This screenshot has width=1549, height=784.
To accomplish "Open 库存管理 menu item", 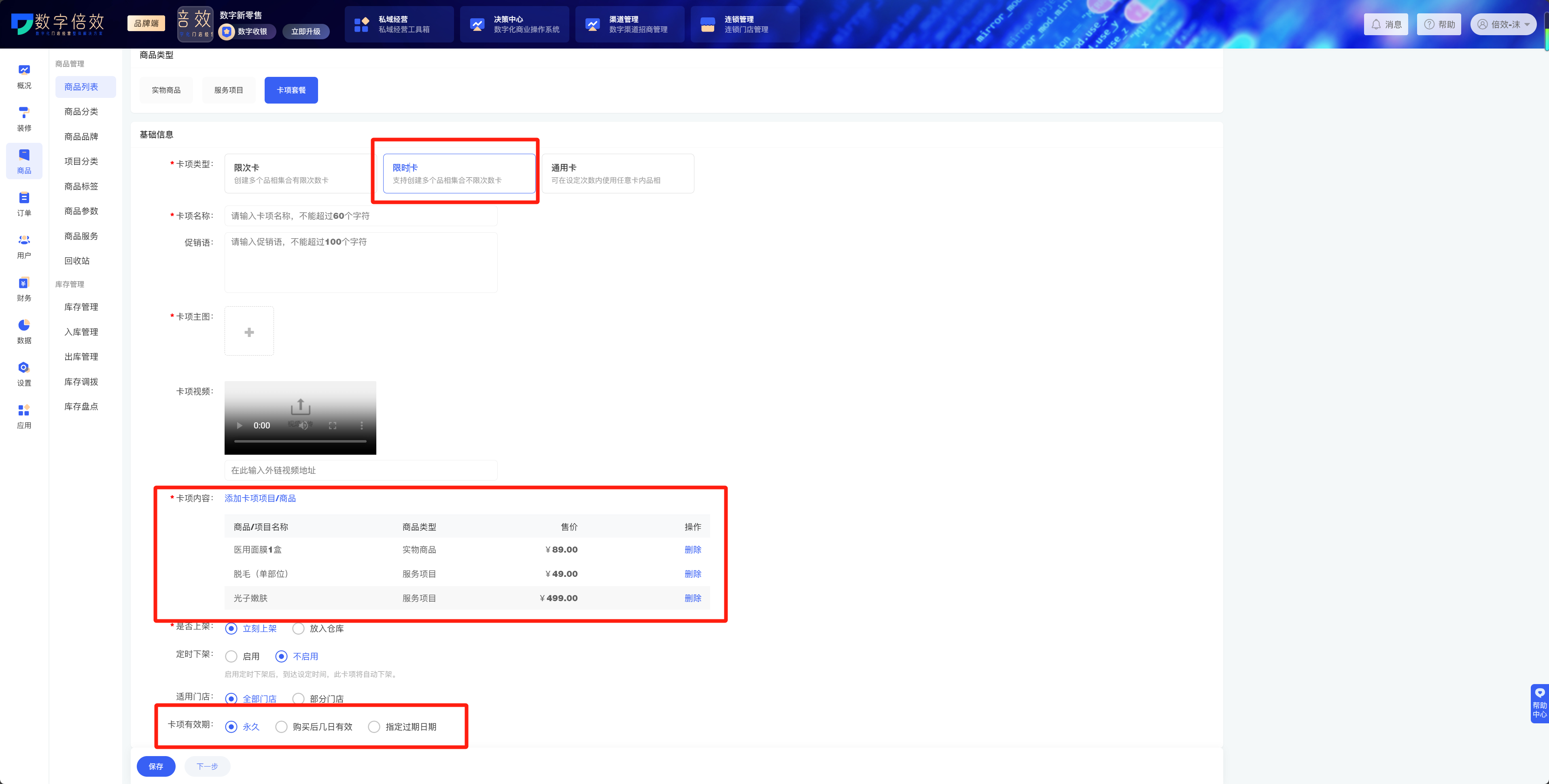I will pyautogui.click(x=81, y=307).
